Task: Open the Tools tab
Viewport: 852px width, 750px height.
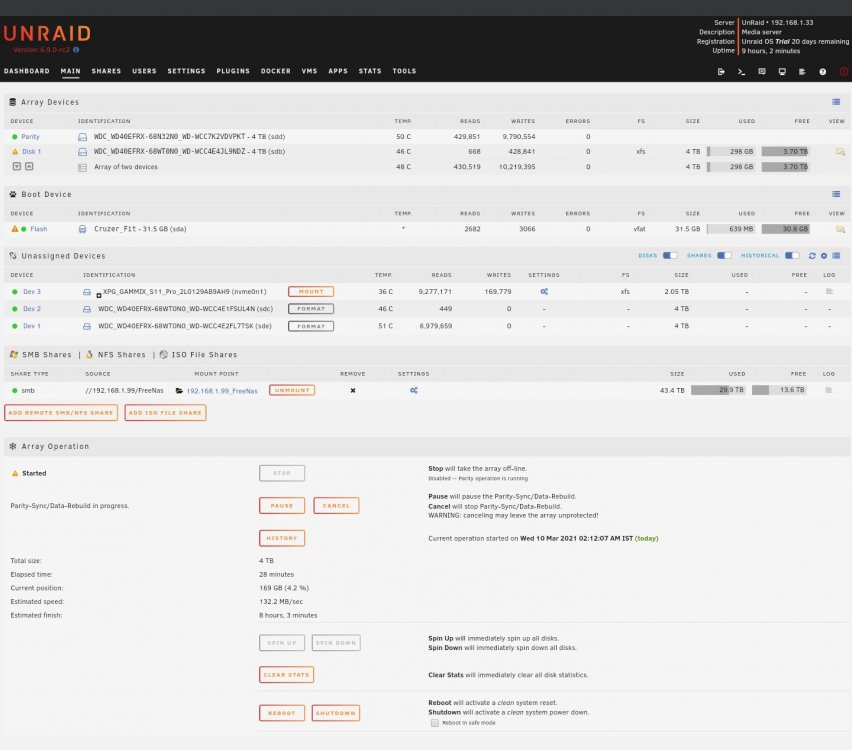Action: (x=404, y=71)
